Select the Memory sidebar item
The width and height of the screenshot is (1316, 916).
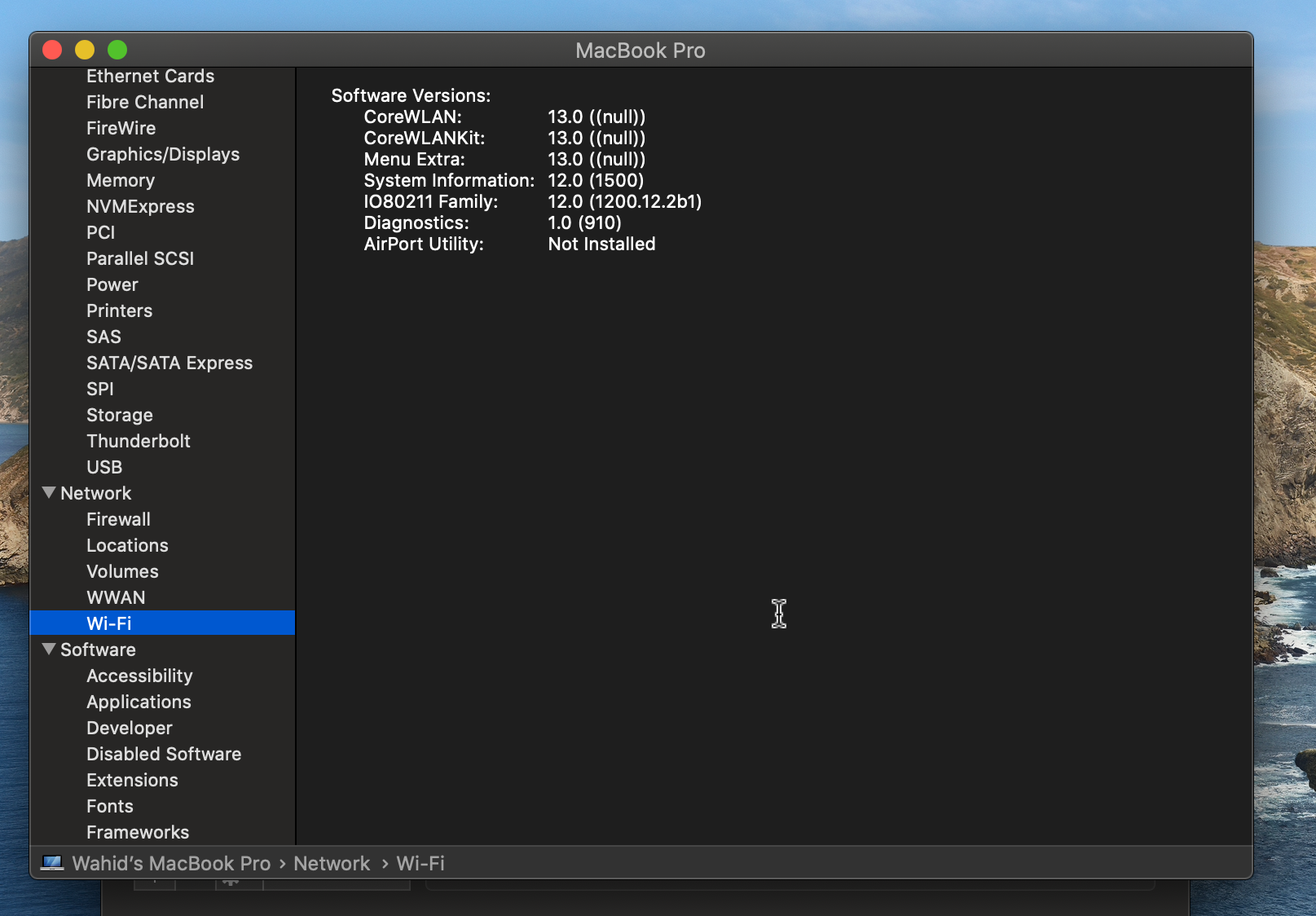(121, 180)
